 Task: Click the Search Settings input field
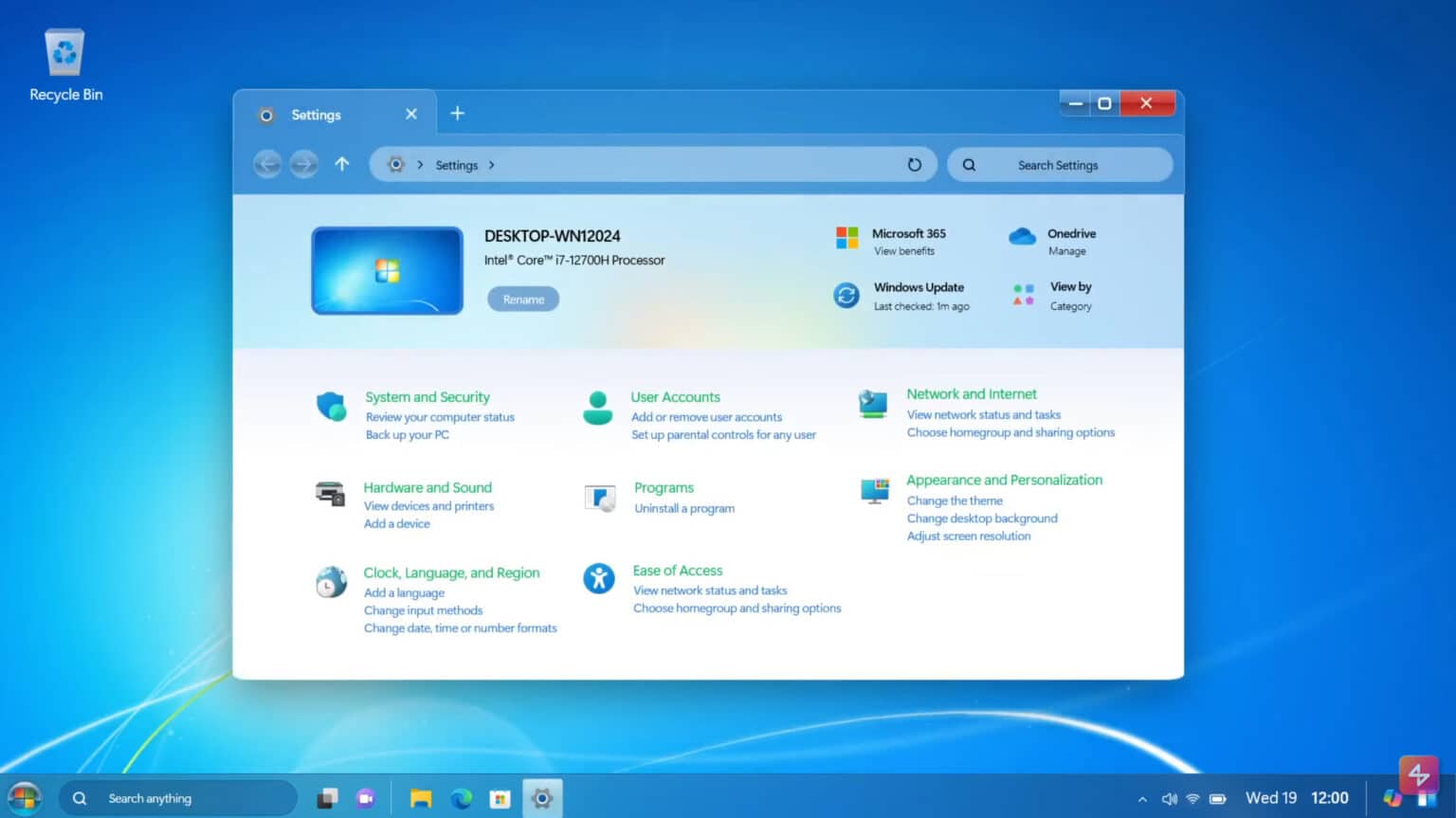pos(1058,164)
